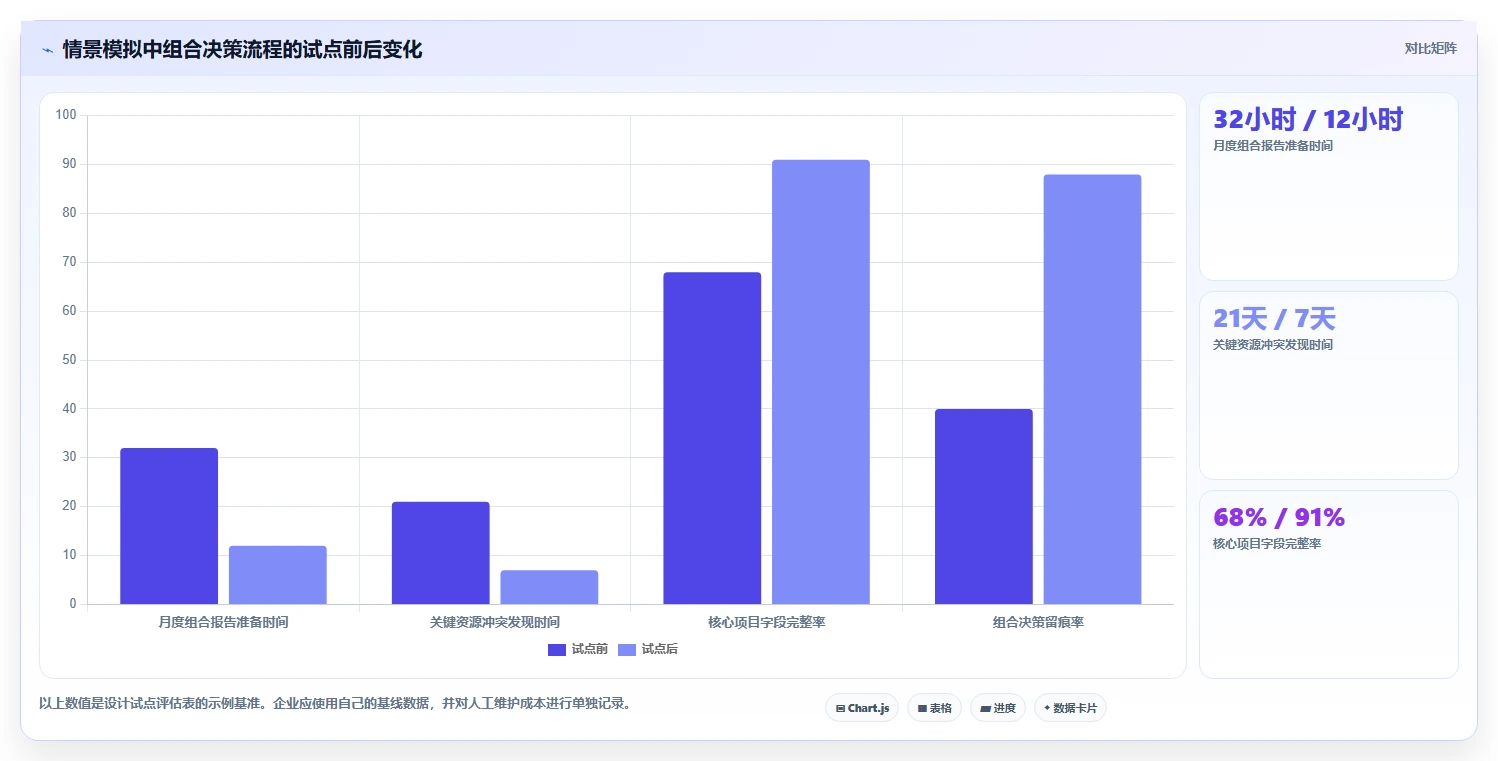1498x761 pixels.
Task: Click the card caption 核心项目字段完整率
Action: pyautogui.click(x=1266, y=544)
